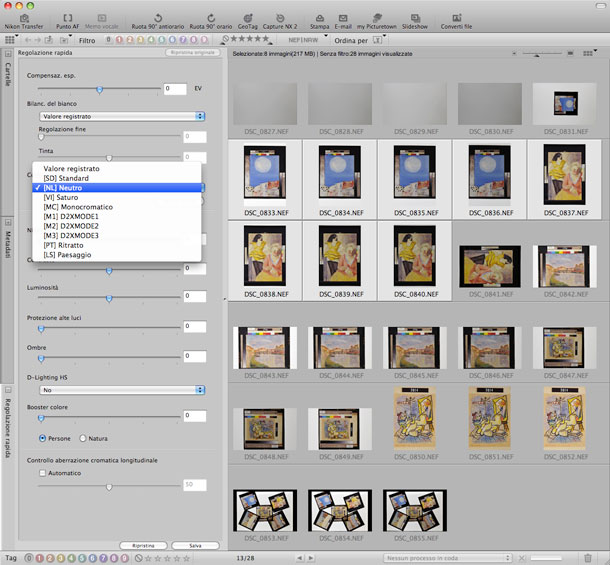Select the Natura radio button
This screenshot has height=565, width=610.
point(83,438)
